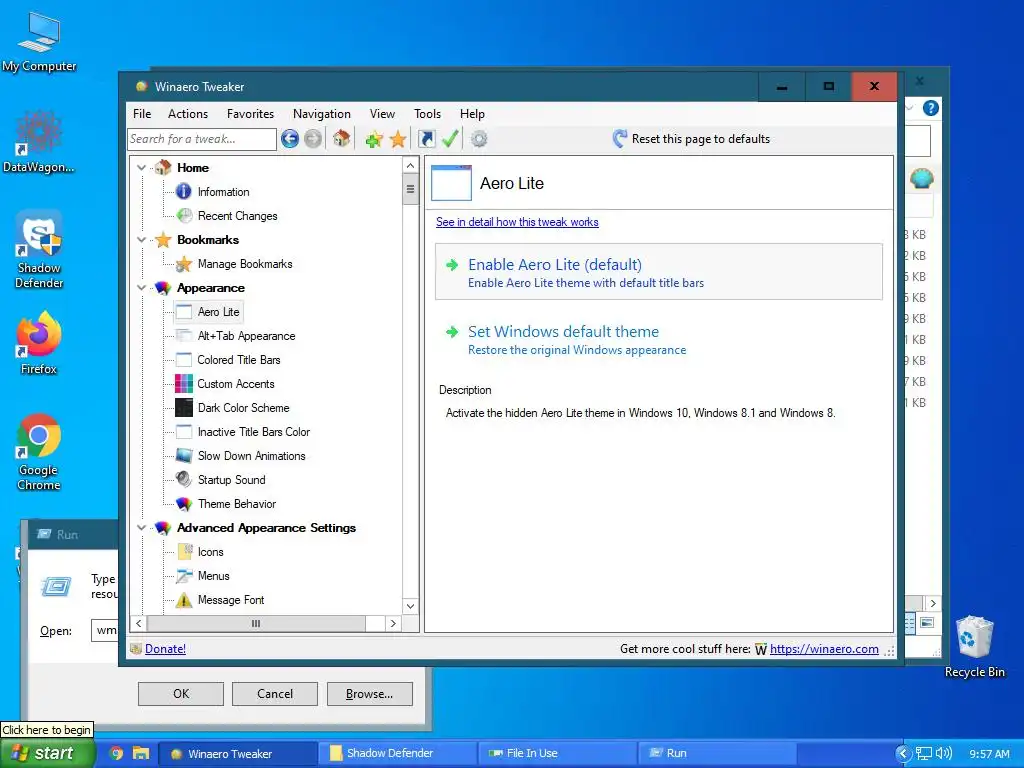Open Shadow Defender desktop icon
1024x768 pixels.
tap(39, 249)
